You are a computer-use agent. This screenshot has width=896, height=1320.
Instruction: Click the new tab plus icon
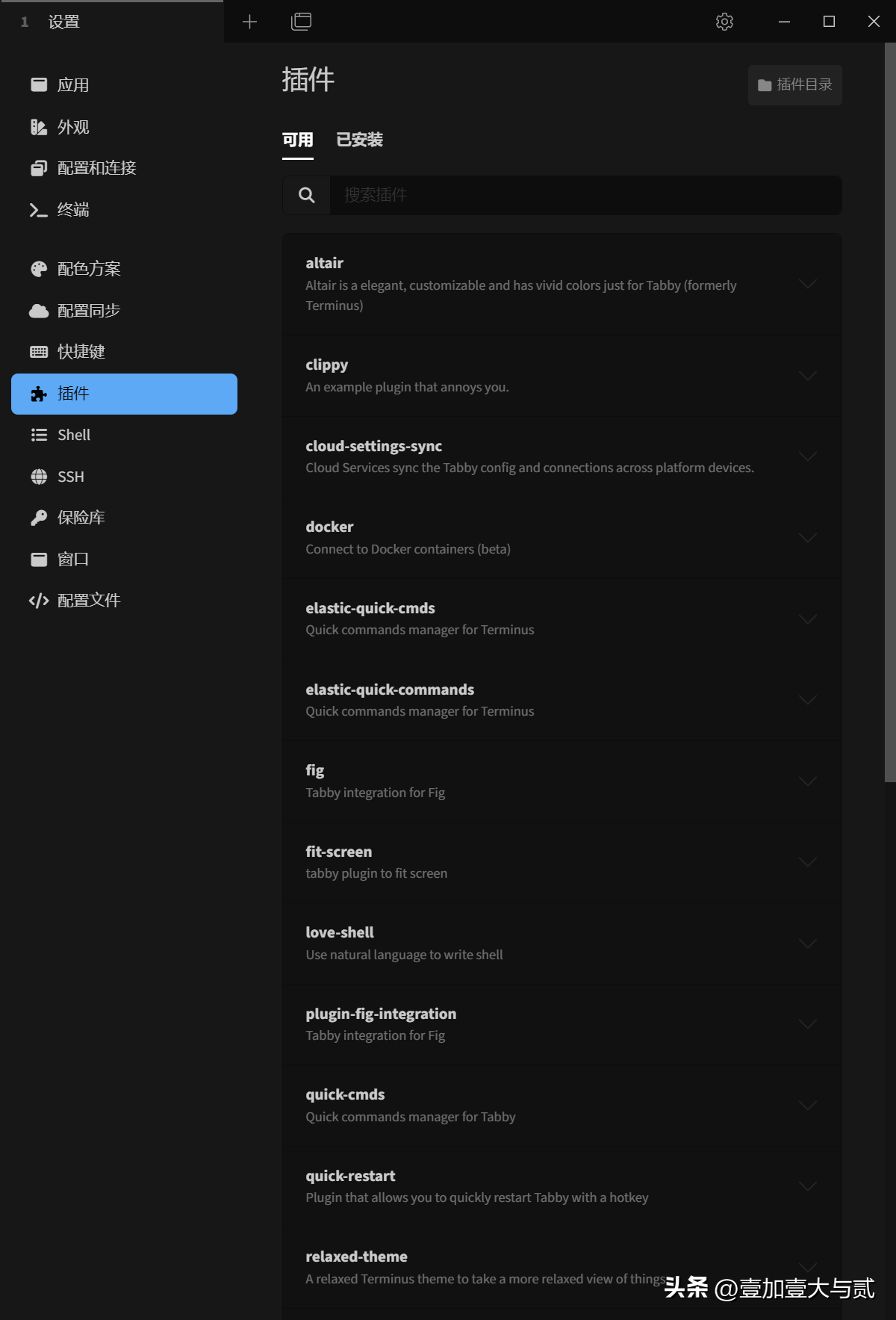[249, 22]
